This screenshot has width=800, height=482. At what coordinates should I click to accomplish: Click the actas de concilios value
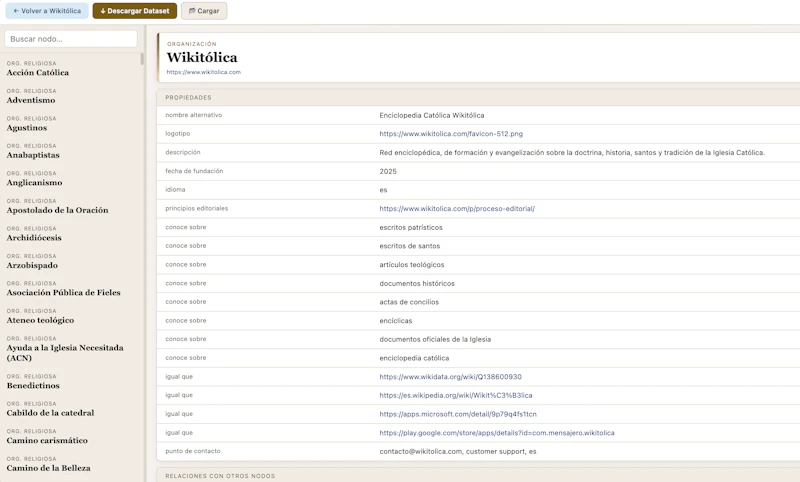(409, 302)
